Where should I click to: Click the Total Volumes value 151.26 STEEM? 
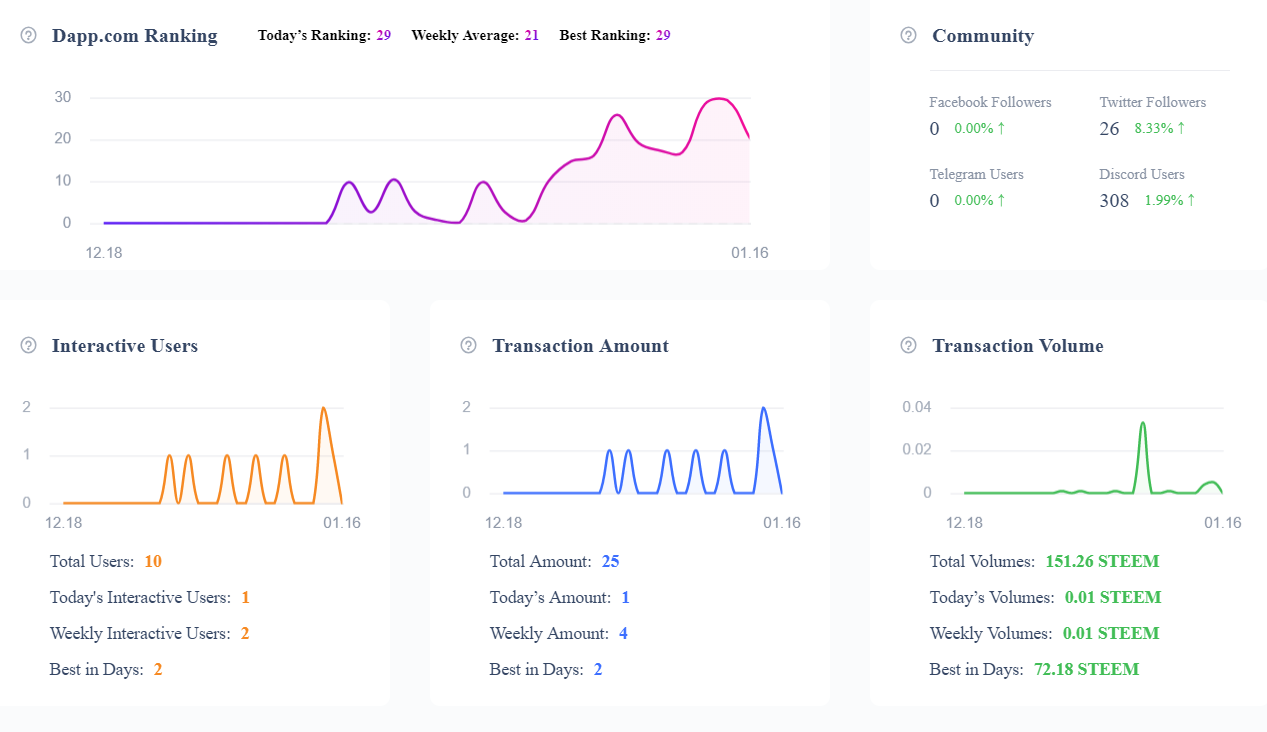pyautogui.click(x=1102, y=561)
